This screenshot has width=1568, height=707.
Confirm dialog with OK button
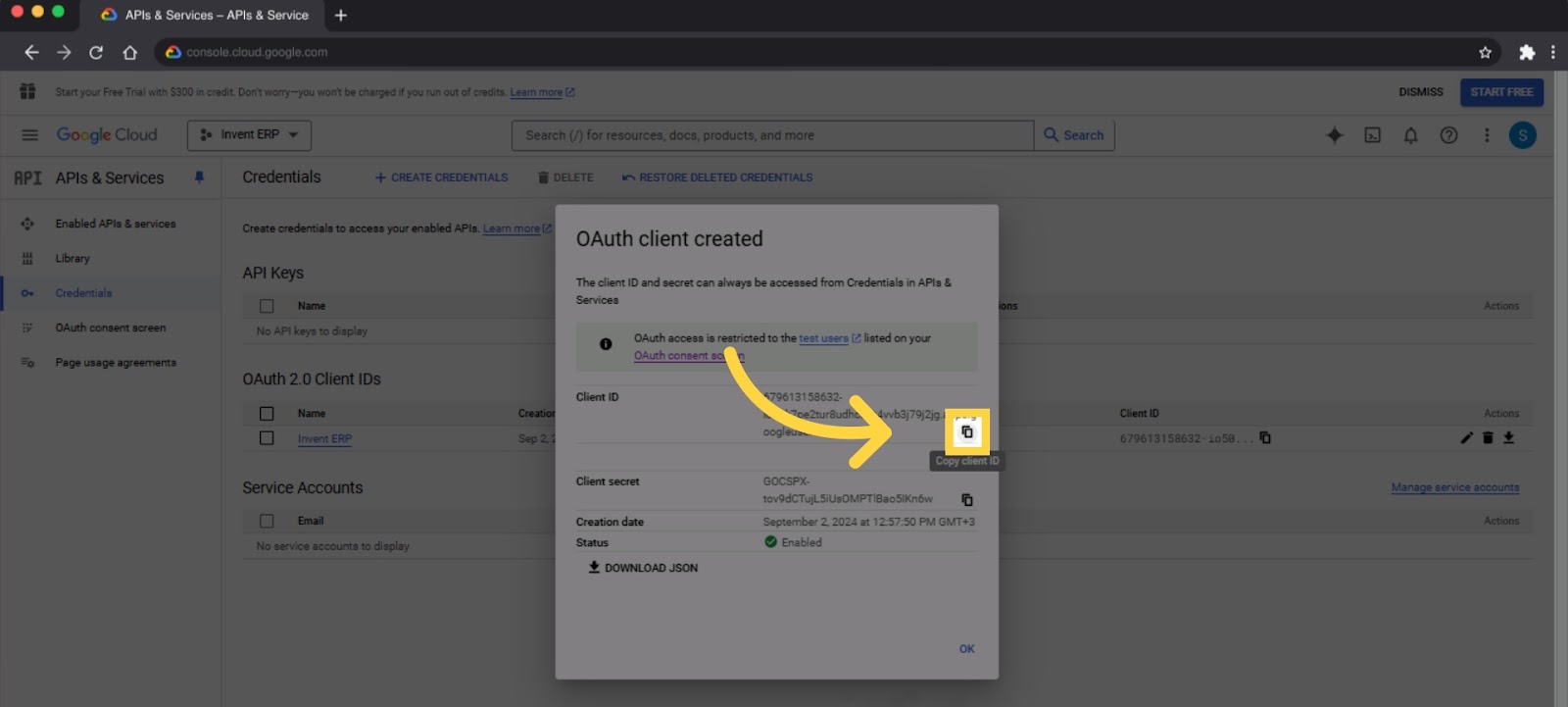click(966, 649)
